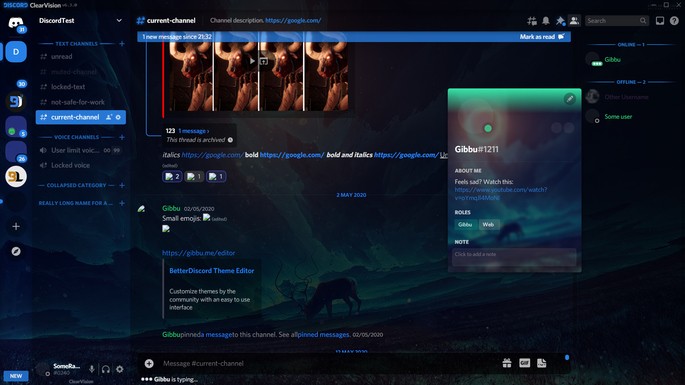Screen dimensions: 685x385
Task: Open SomeRa... user account panel
Action: click(59, 369)
